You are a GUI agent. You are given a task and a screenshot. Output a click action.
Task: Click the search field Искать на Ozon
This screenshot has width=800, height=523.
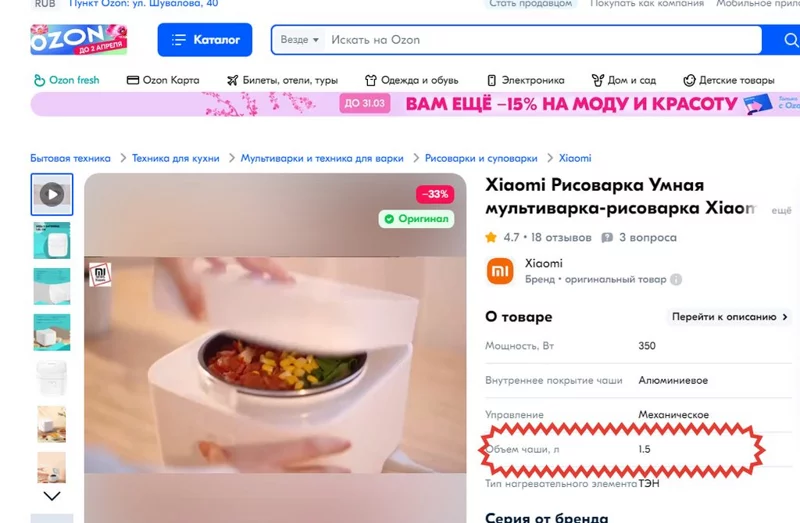(543, 40)
